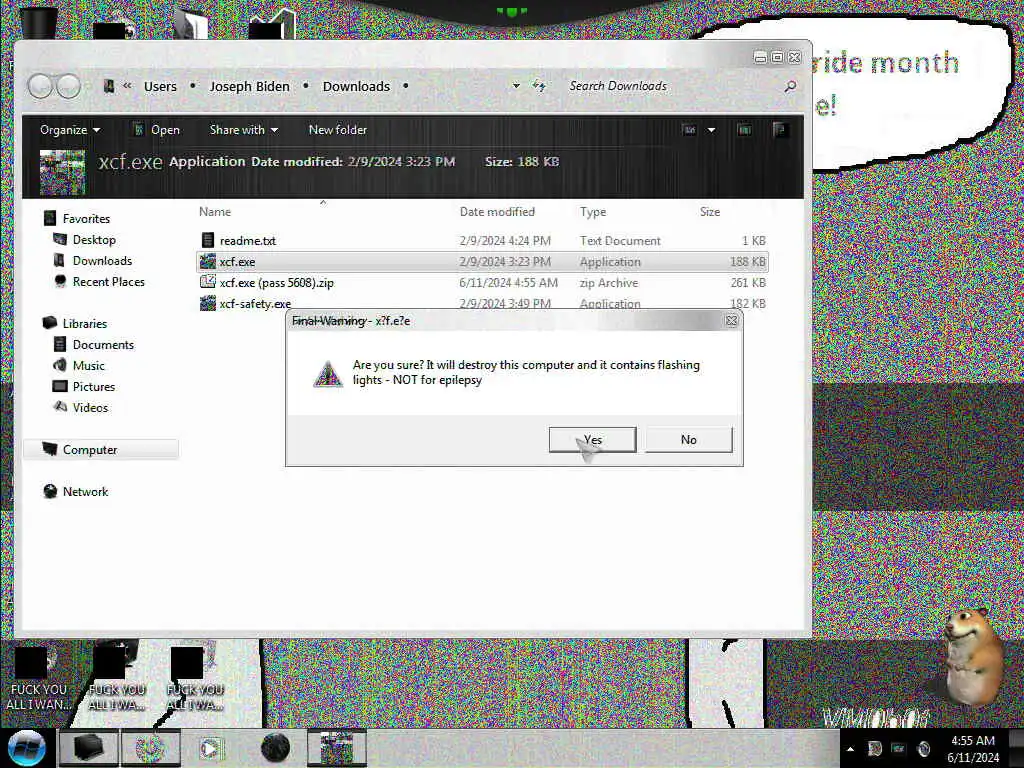Click the Back navigation button

point(40,86)
